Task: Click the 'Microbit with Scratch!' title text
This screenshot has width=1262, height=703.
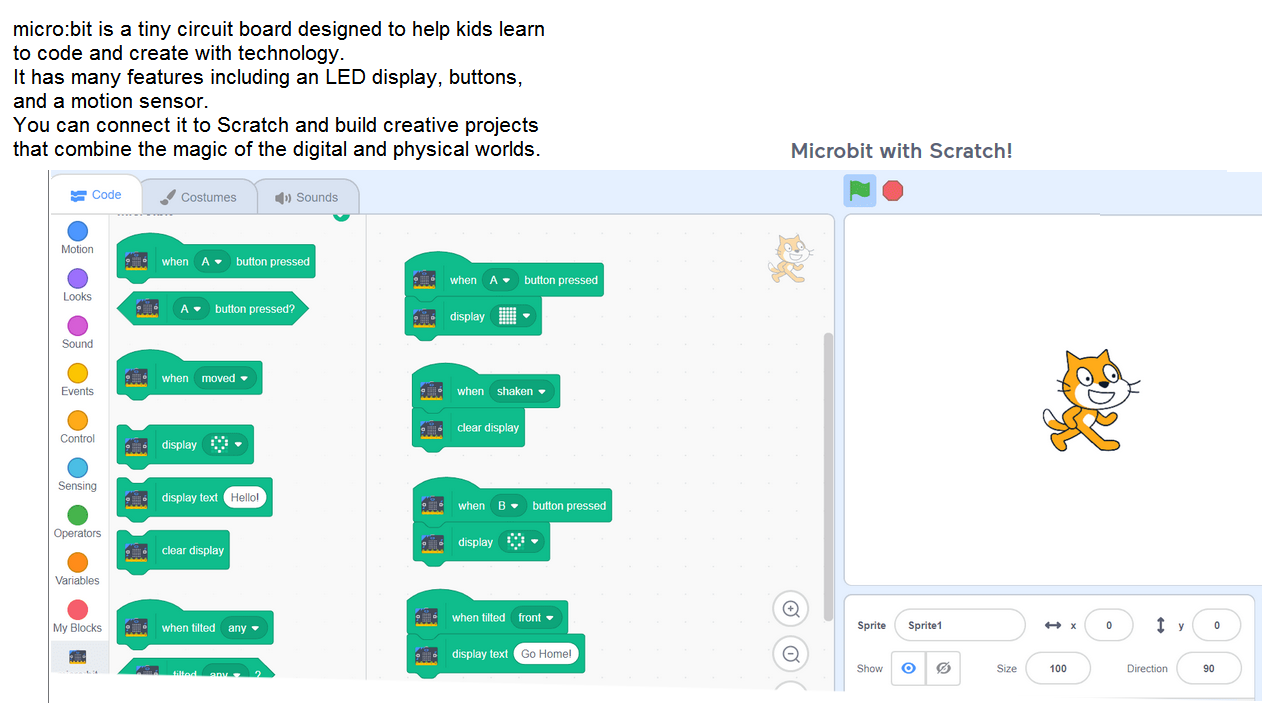Action: click(x=902, y=151)
